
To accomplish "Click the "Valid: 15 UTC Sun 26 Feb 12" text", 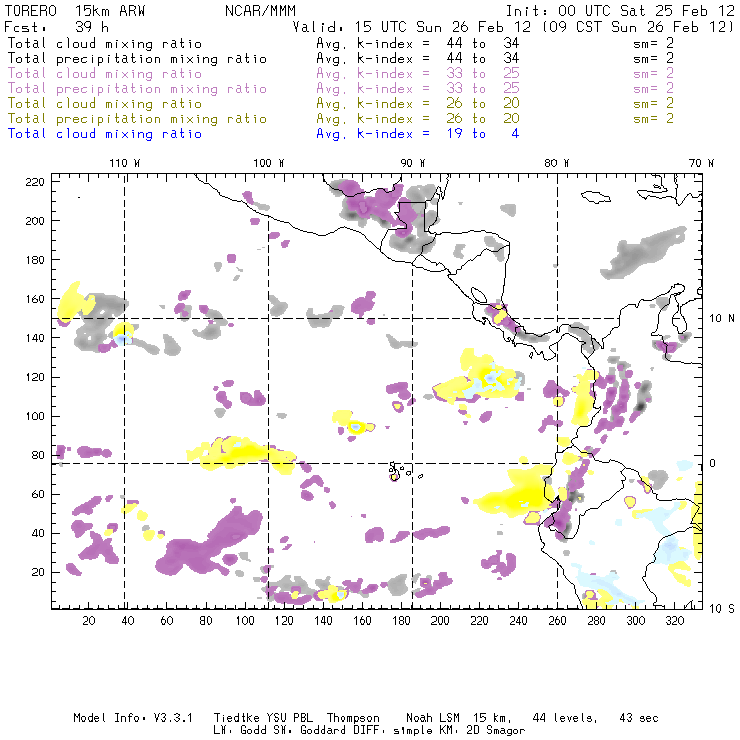I will (x=412, y=27).
